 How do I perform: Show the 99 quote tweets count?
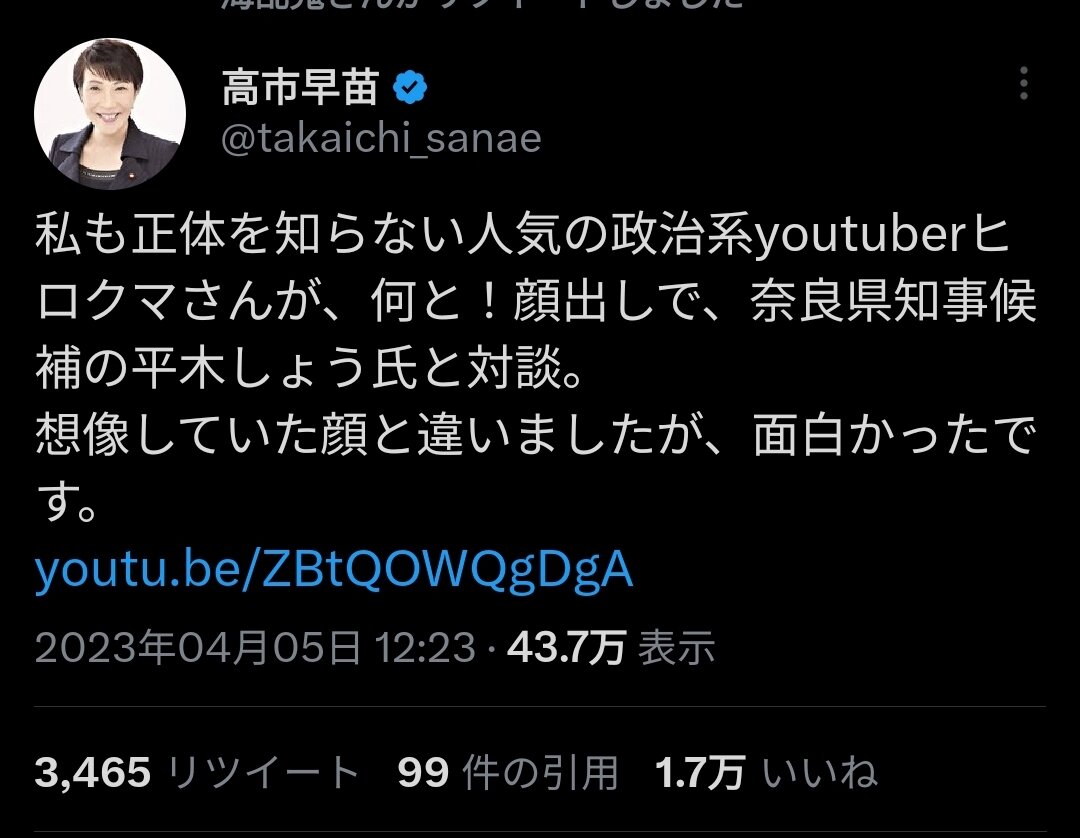[423, 772]
